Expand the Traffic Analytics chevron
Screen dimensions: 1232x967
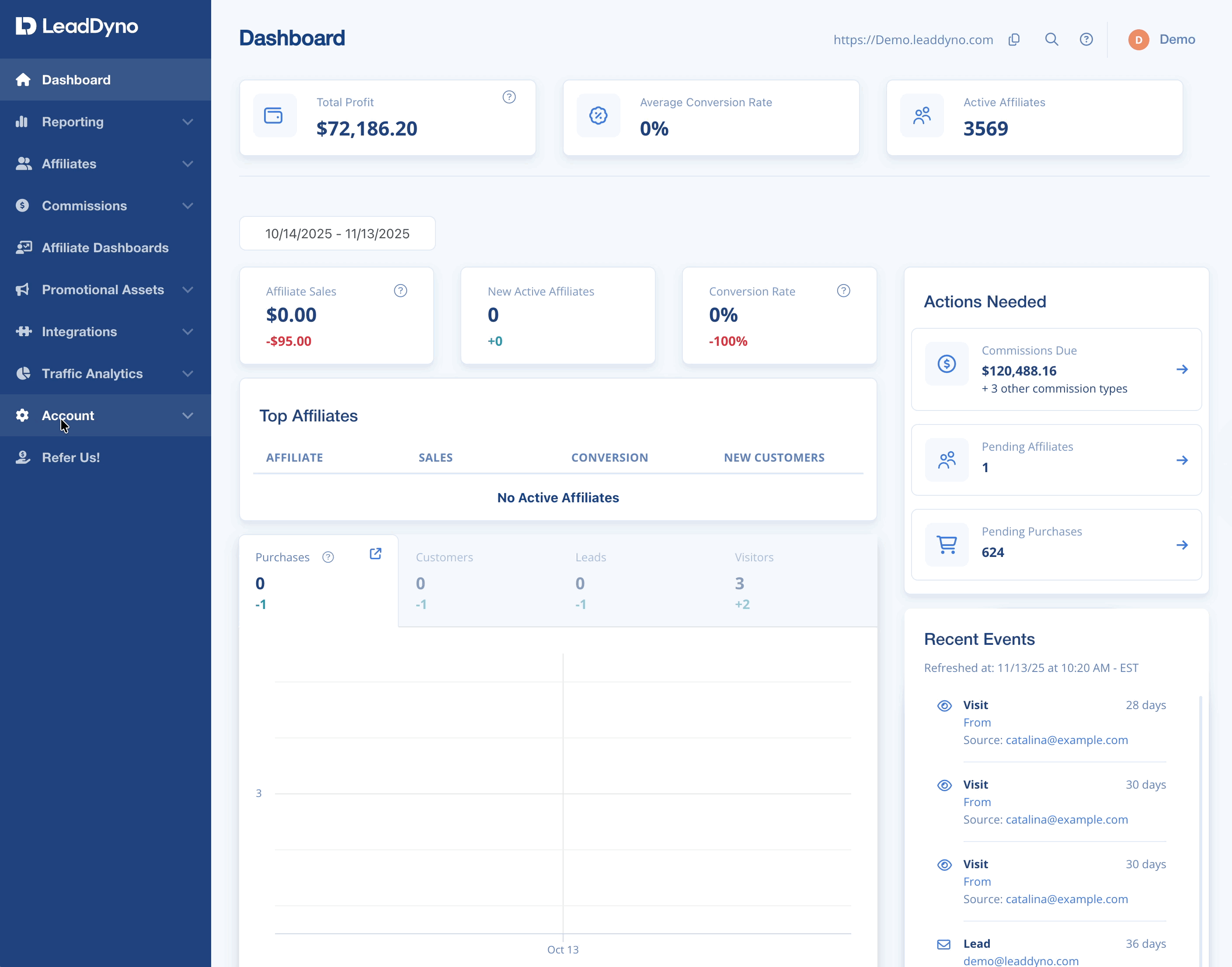click(188, 373)
